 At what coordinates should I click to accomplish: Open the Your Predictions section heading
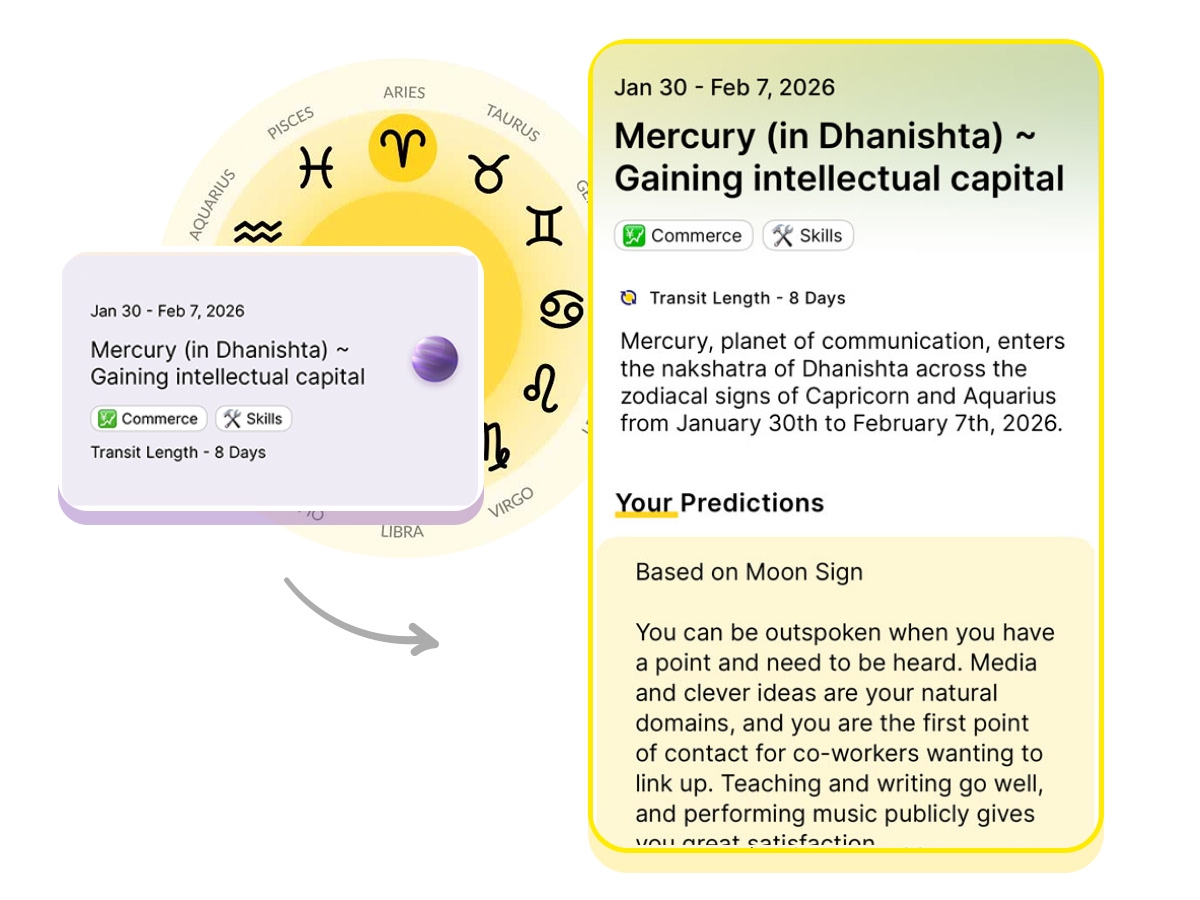pos(719,503)
